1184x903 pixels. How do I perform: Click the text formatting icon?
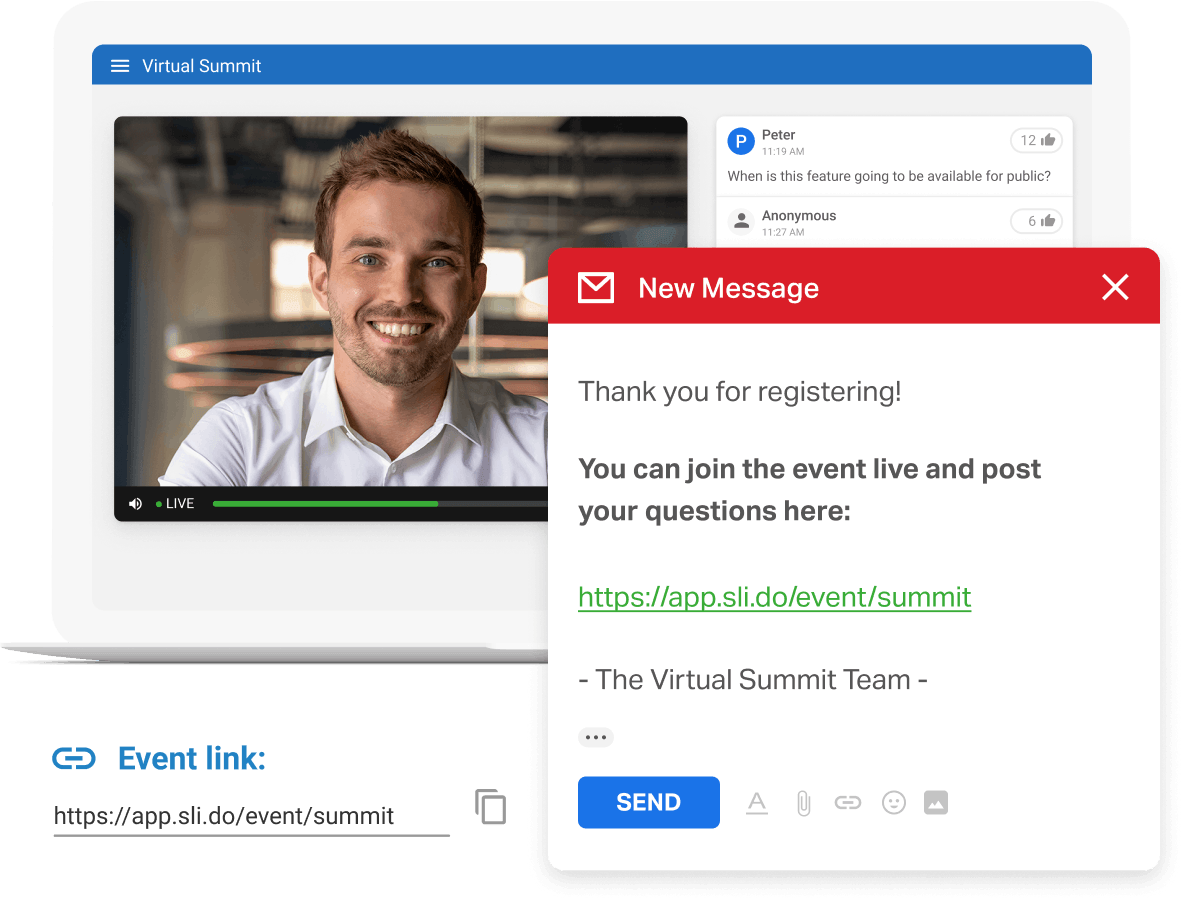pyautogui.click(x=757, y=803)
